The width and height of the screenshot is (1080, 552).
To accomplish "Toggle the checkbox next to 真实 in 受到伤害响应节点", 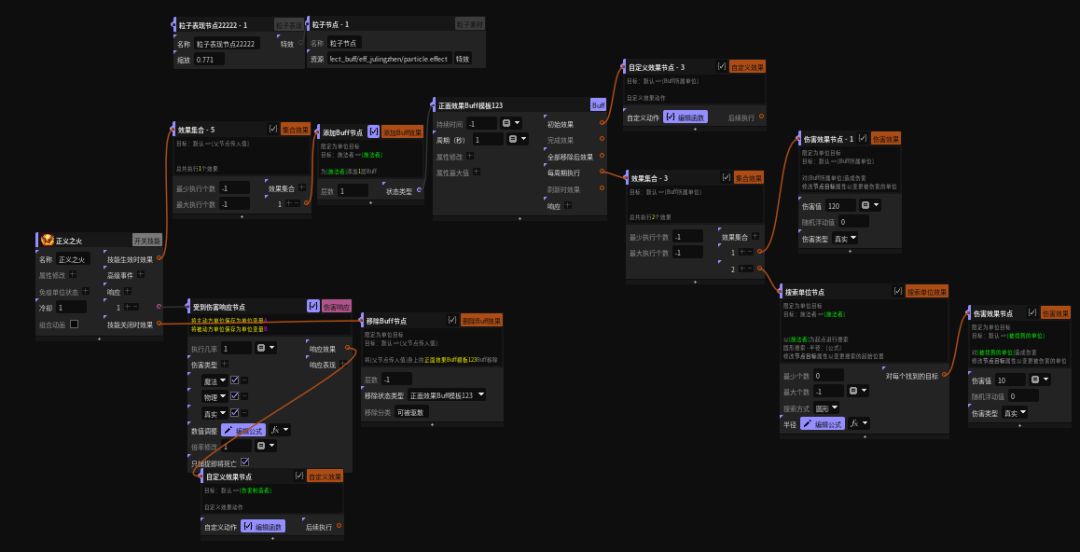I will [234, 413].
